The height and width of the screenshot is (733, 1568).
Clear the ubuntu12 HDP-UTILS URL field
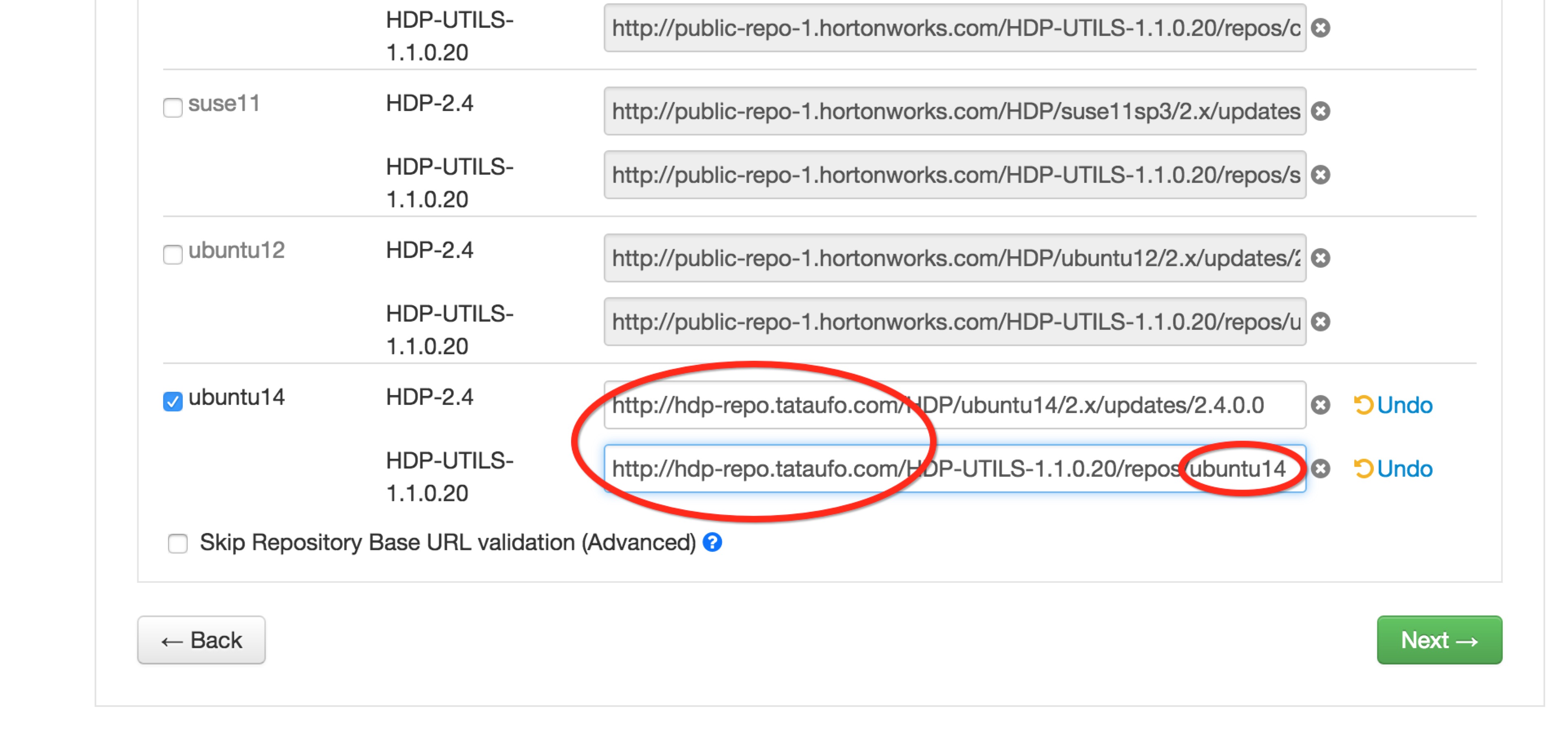[1320, 322]
